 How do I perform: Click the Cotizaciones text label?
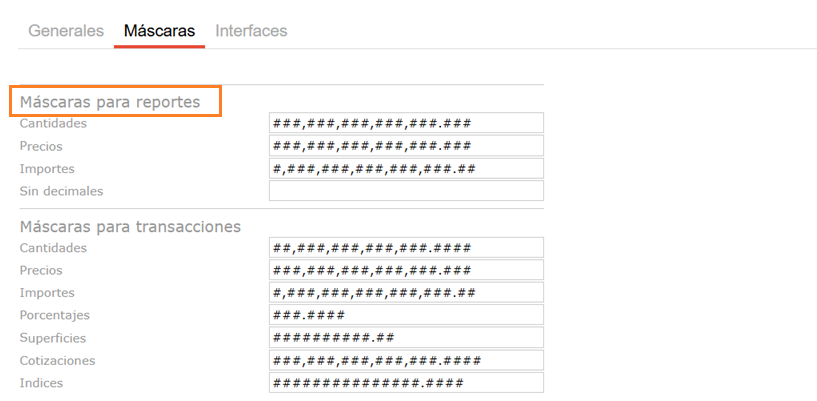(x=58, y=360)
